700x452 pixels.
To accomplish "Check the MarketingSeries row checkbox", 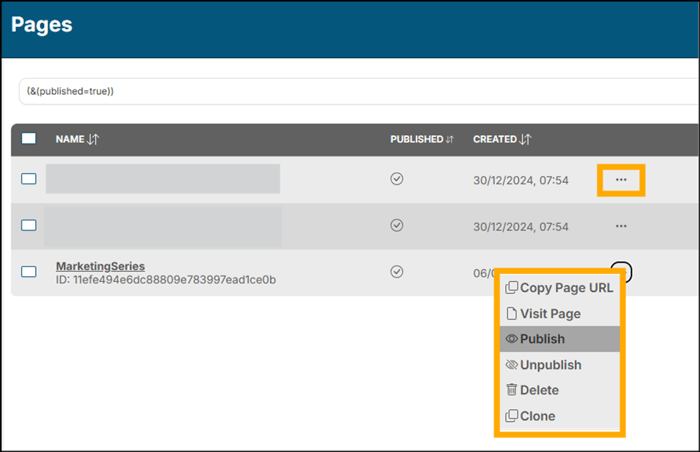I will pos(29,271).
